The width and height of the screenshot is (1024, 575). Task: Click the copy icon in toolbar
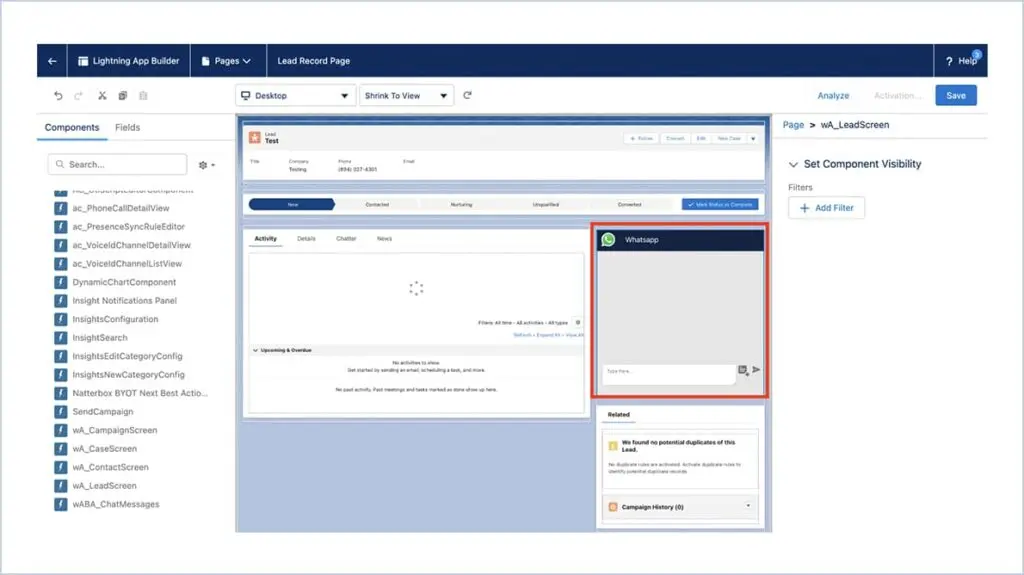(122, 95)
